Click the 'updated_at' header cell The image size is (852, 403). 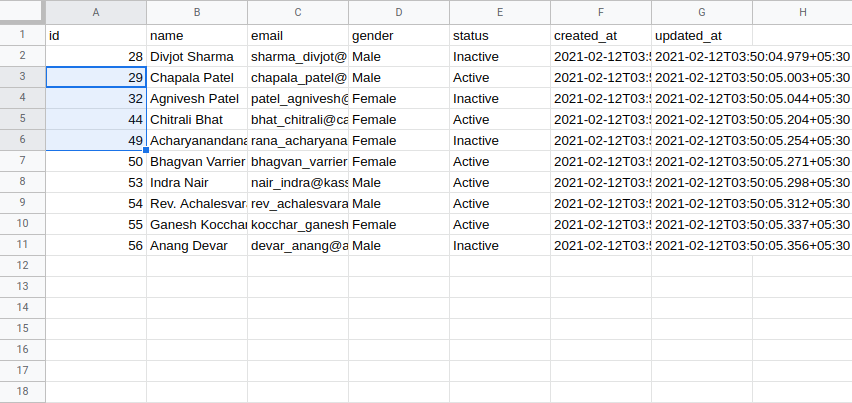click(x=702, y=35)
